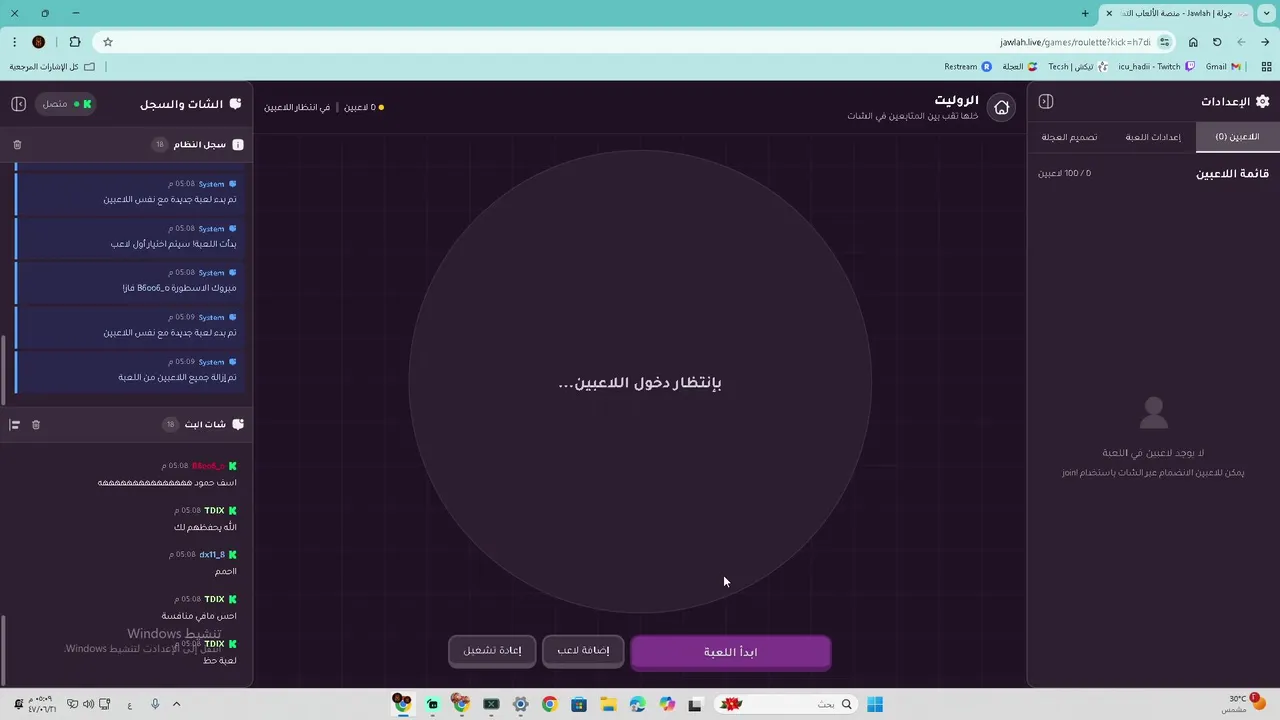Open the العجلة bookmark
The height and width of the screenshot is (720, 1280).
tap(1020, 67)
